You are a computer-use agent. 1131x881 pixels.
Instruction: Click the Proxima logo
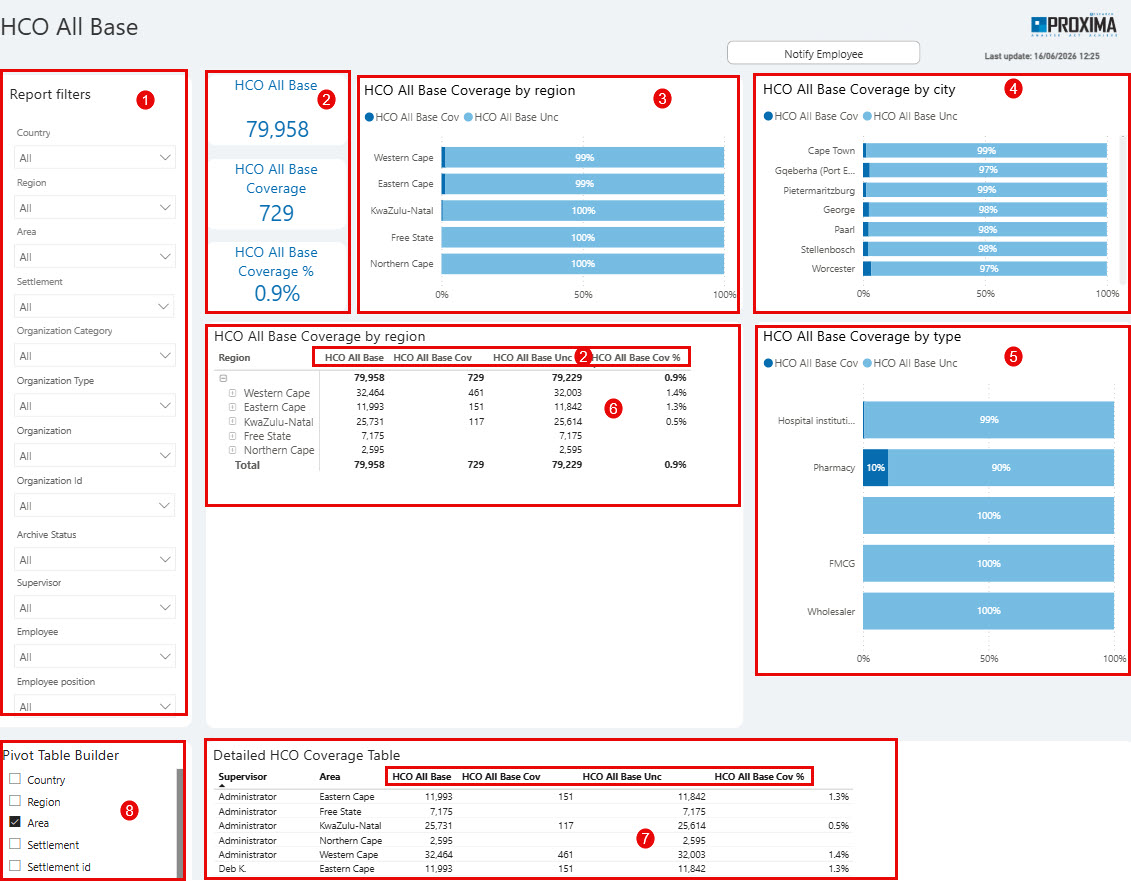(x=1073, y=26)
